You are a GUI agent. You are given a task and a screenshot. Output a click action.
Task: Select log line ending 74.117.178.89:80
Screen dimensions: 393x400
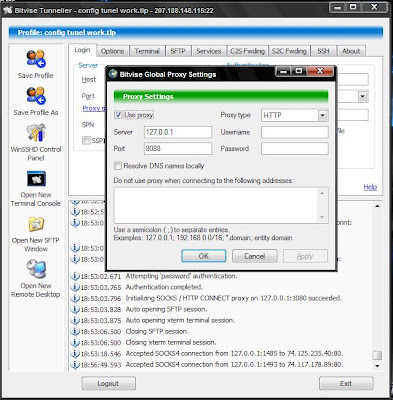tap(234, 364)
